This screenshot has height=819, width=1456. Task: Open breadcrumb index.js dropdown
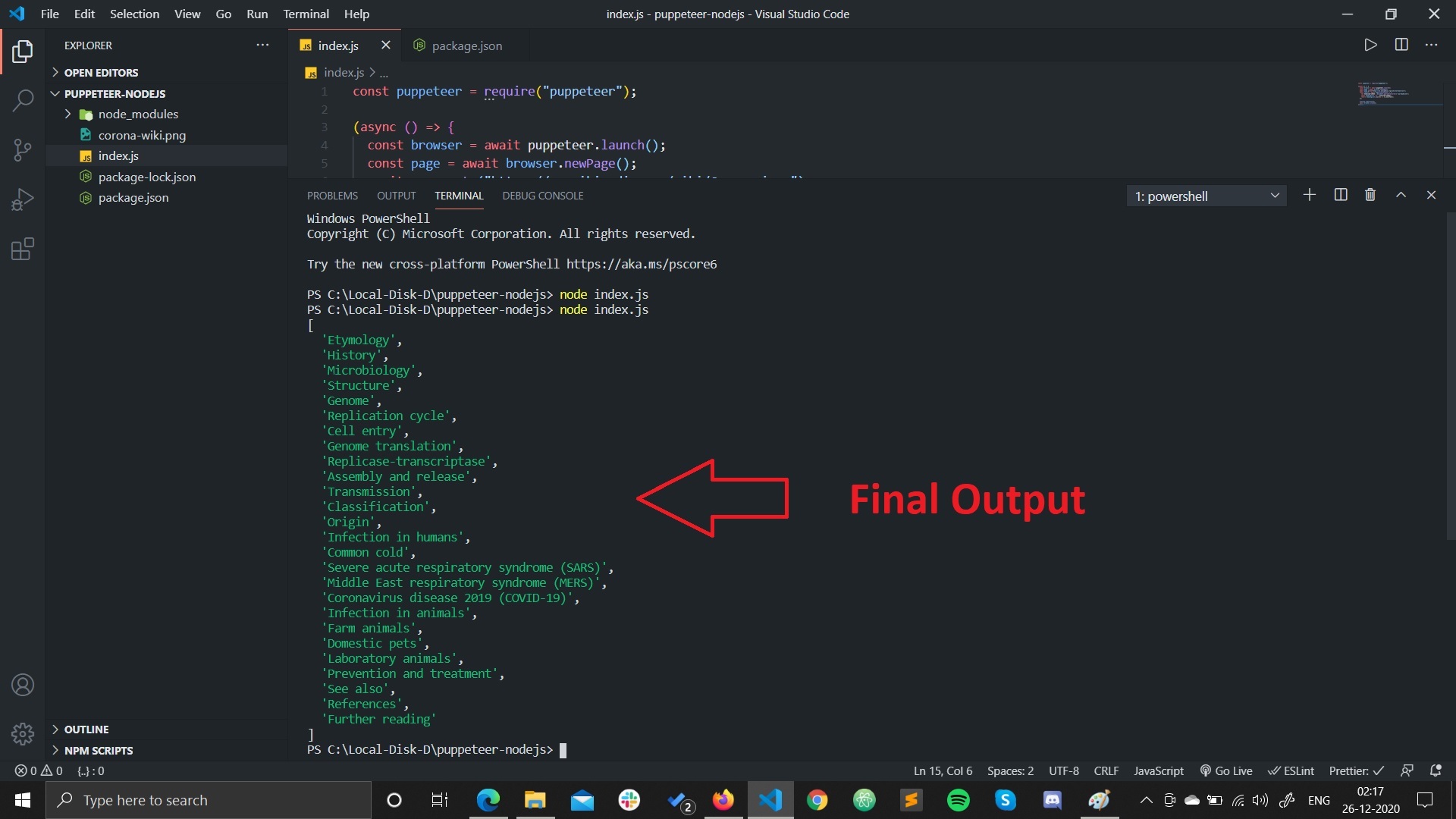point(344,73)
